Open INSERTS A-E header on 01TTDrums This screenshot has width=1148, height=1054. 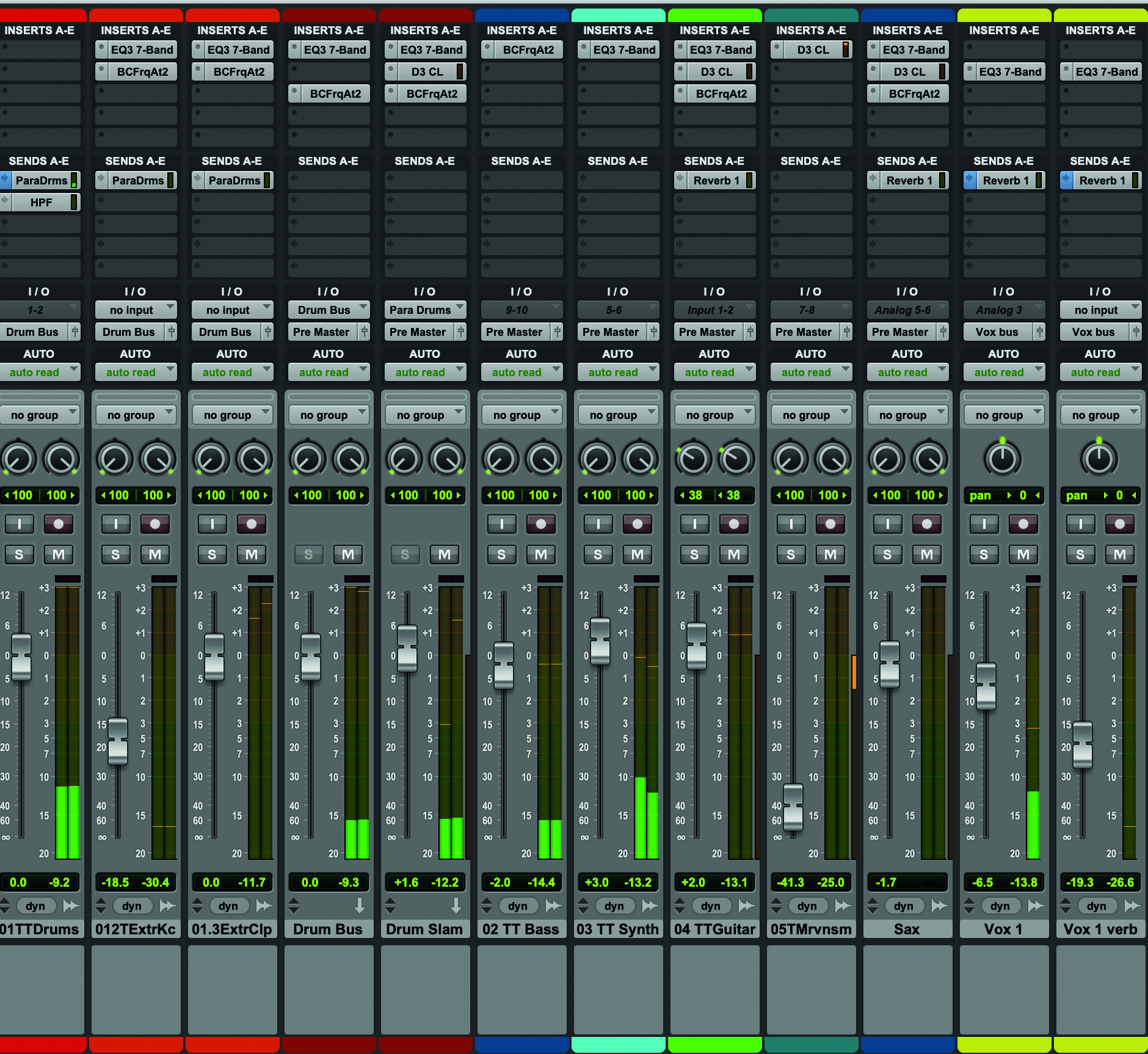tap(40, 30)
